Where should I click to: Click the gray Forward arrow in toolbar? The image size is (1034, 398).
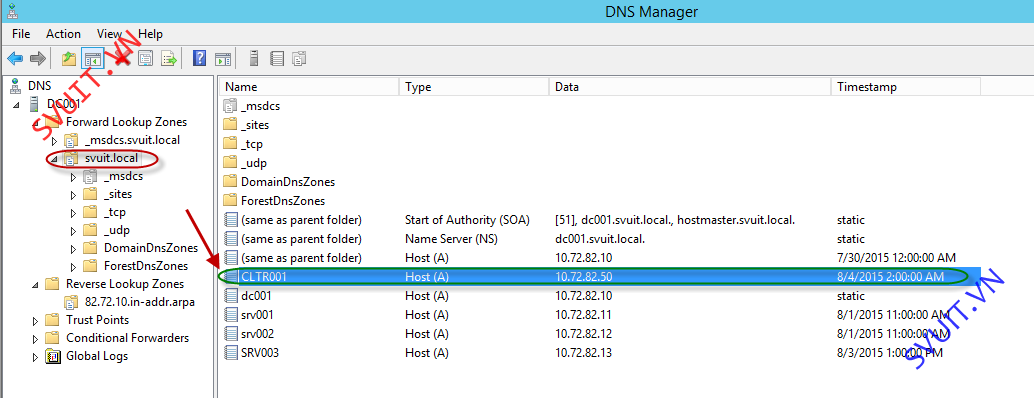38,59
